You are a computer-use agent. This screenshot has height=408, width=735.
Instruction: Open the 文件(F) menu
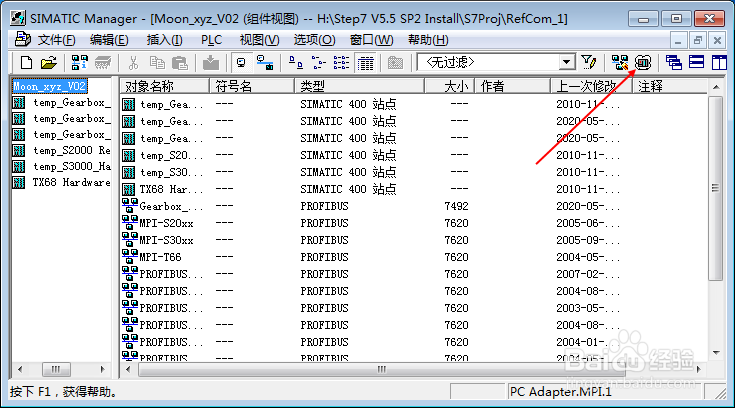click(56, 40)
